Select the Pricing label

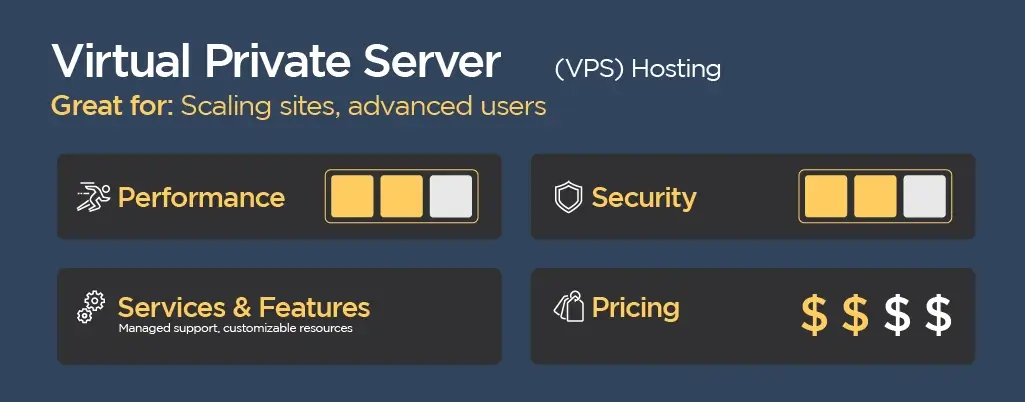(635, 307)
